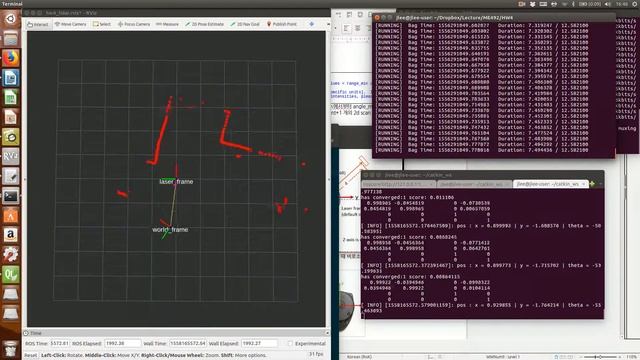Switch to RViz via its launcher icon

tap(11, 156)
